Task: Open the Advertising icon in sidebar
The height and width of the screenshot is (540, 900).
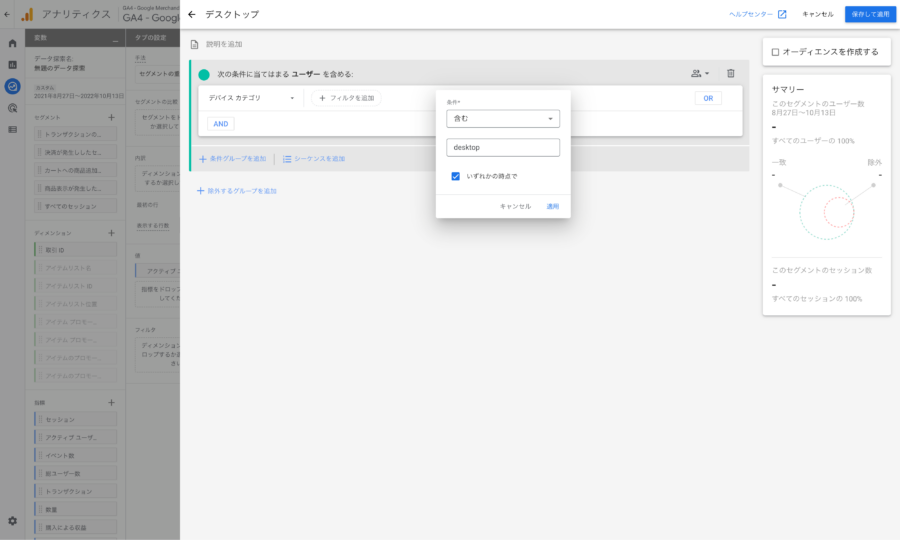Action: click(x=12, y=108)
